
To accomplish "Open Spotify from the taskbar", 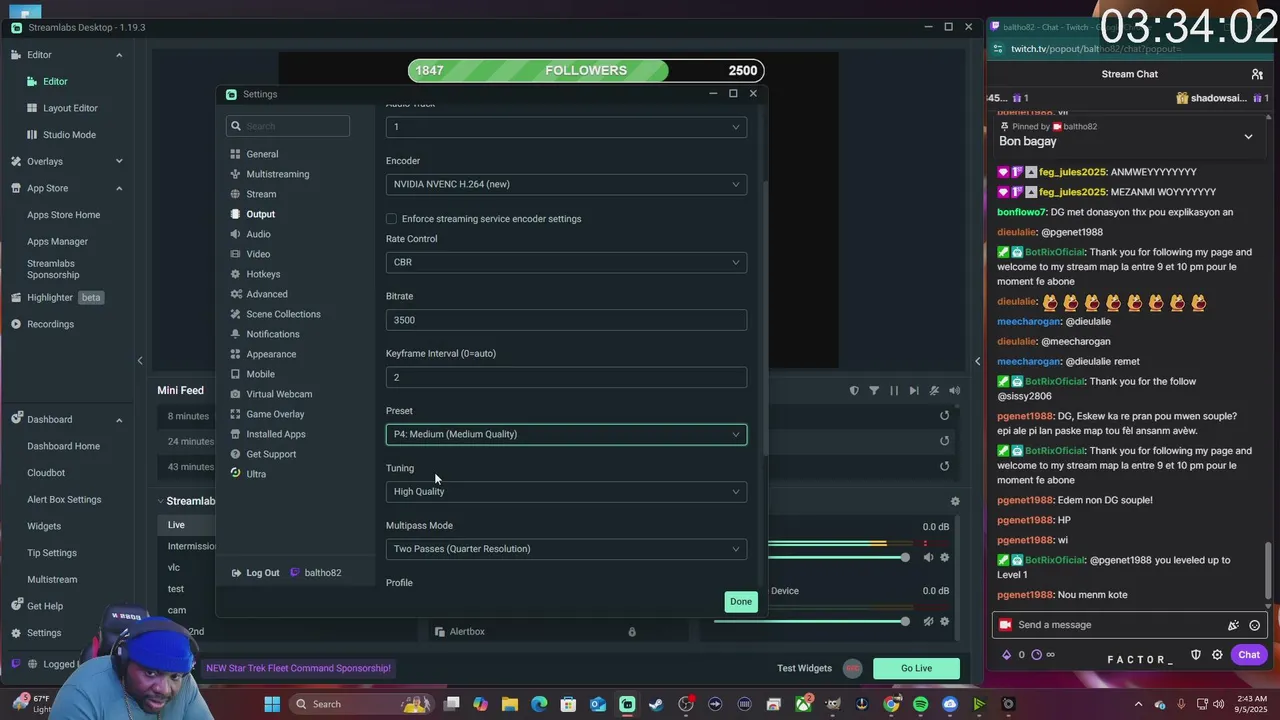I will point(920,704).
